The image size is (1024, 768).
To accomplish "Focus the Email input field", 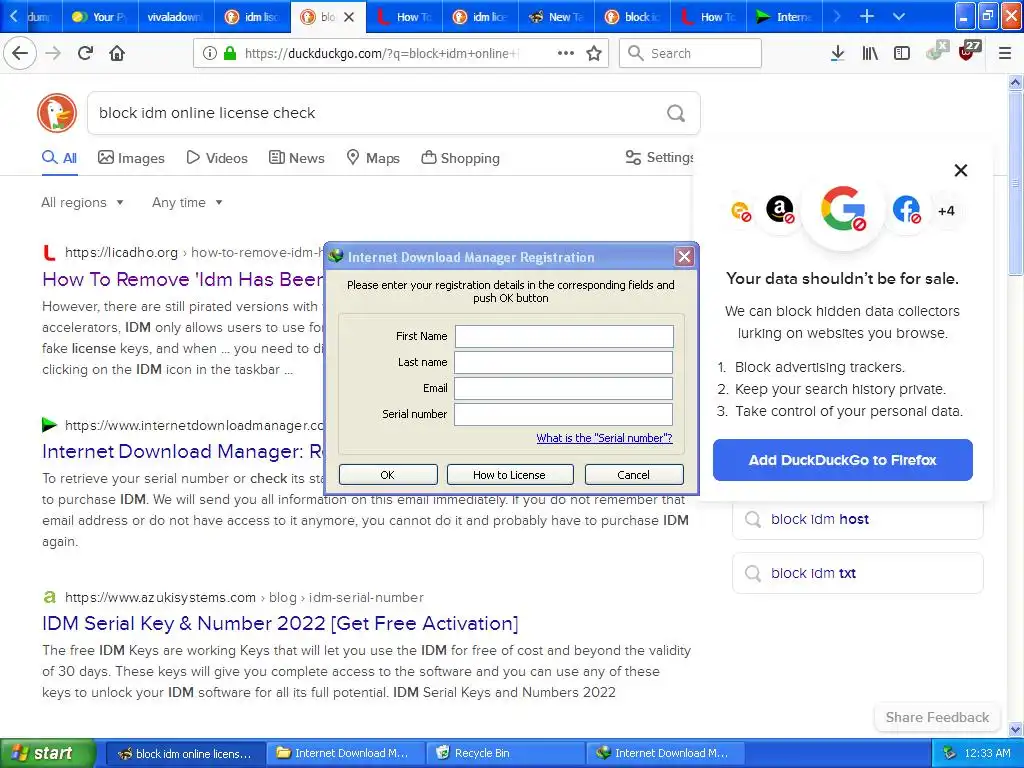I will pyautogui.click(x=564, y=389).
